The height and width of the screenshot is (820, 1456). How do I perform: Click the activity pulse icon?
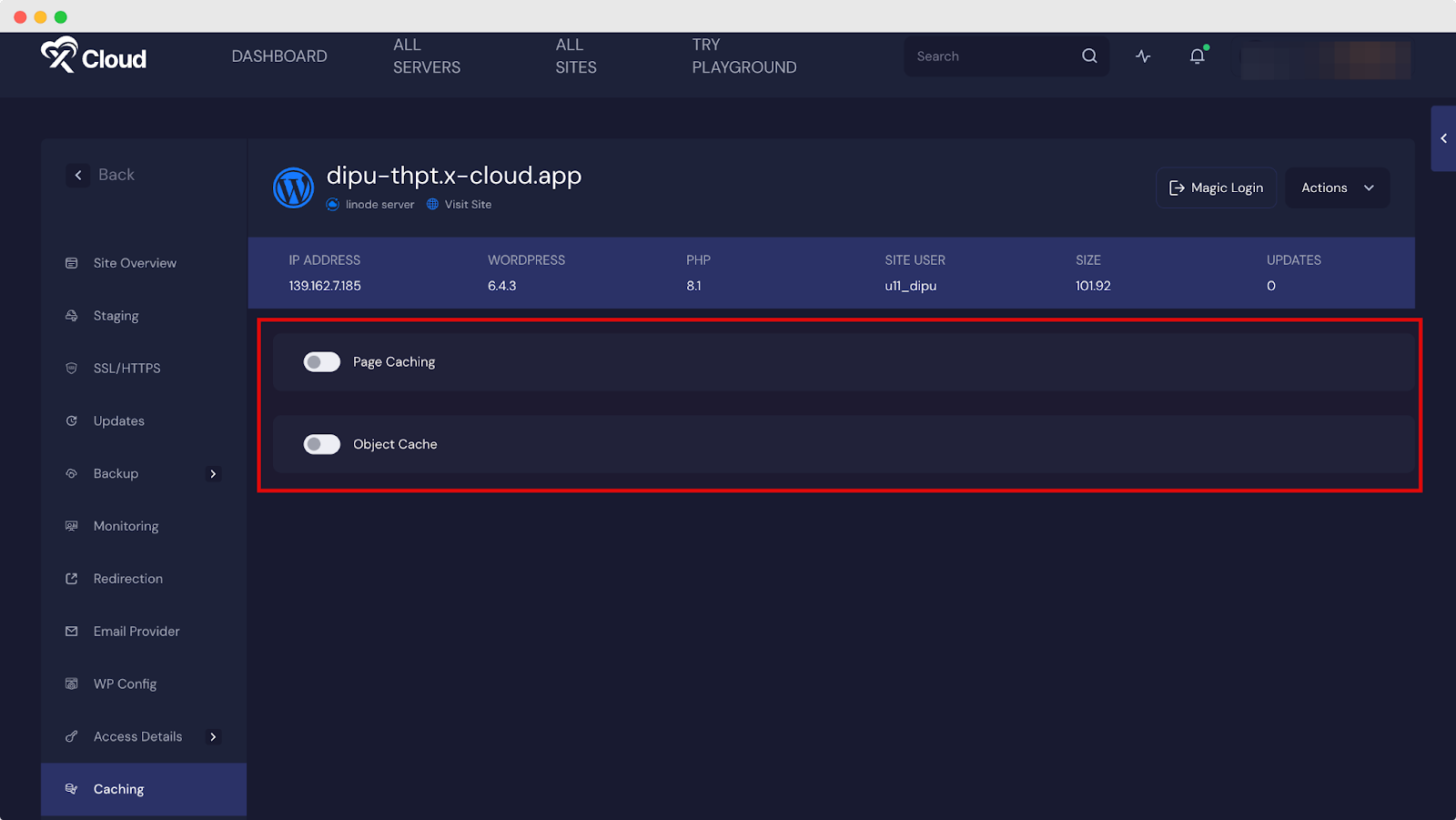pos(1143,56)
